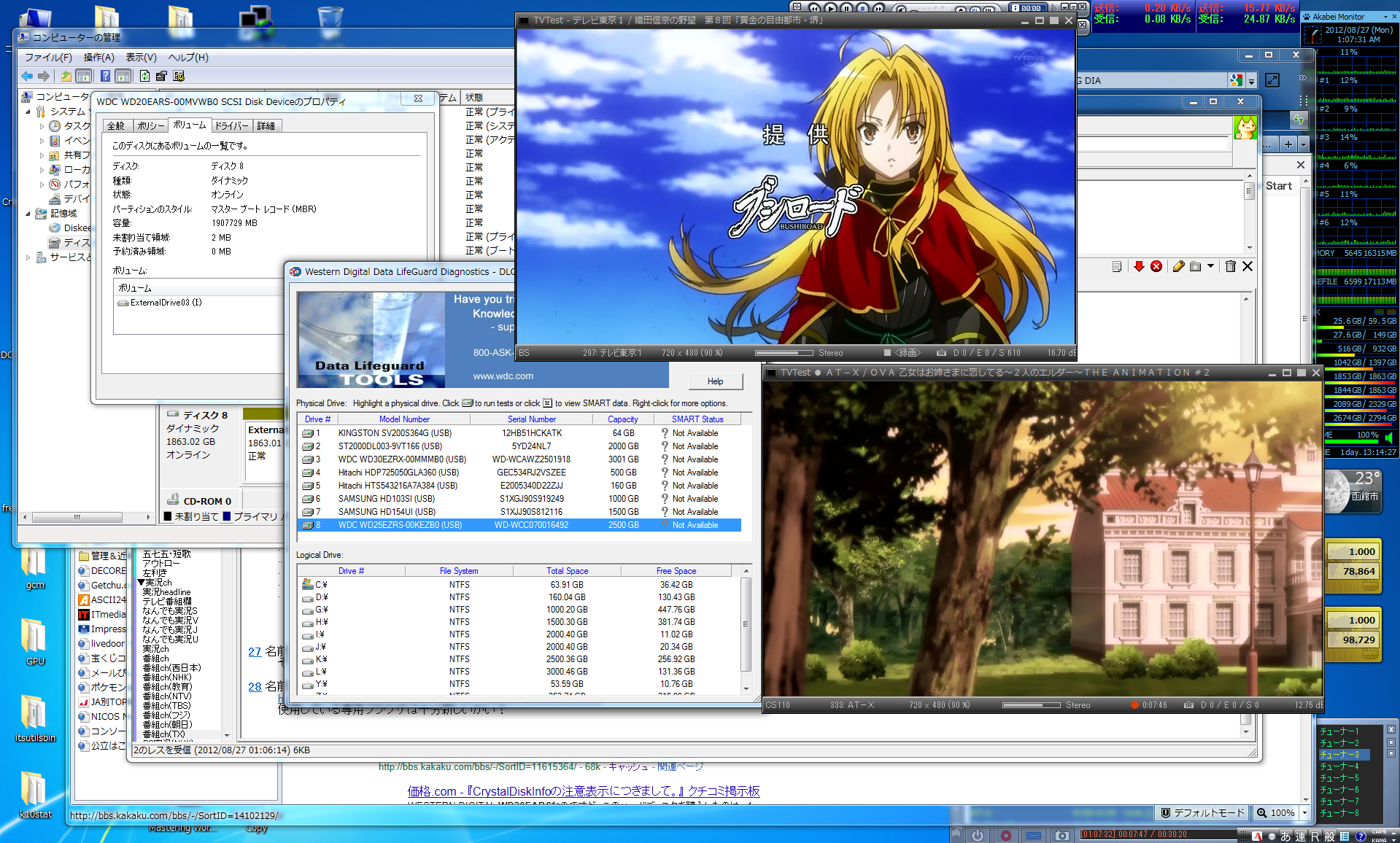Click camera capture icon in AT-X TVTest
The width and height of the screenshot is (1400, 843).
1189,705
